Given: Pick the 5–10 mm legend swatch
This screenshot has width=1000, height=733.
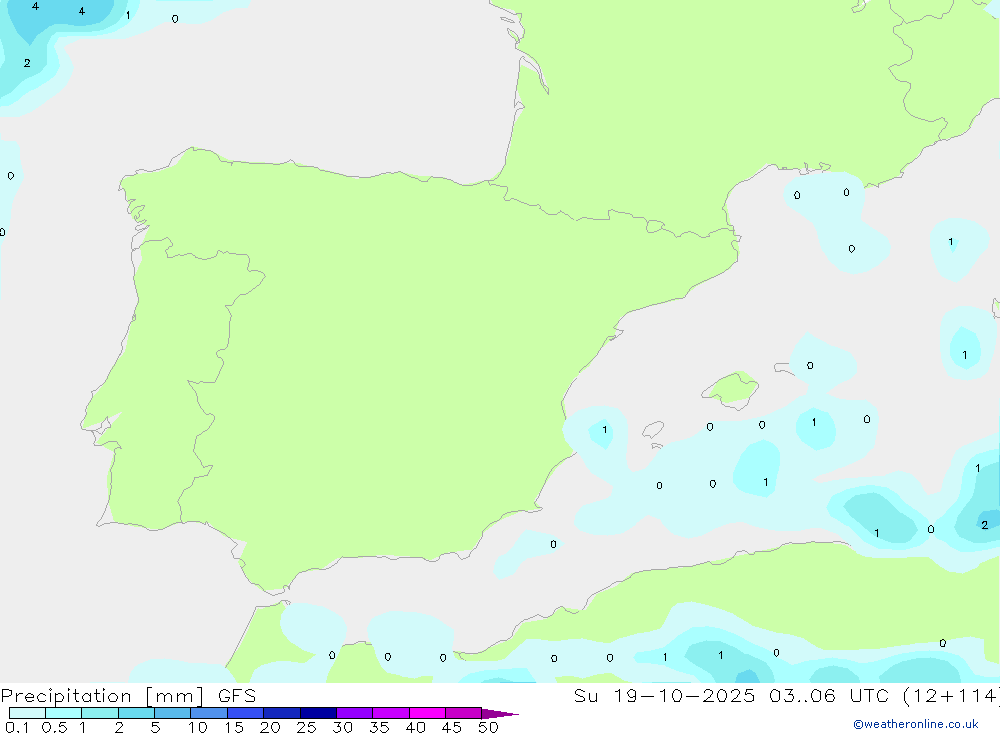Looking at the screenshot, I should 172,713.
